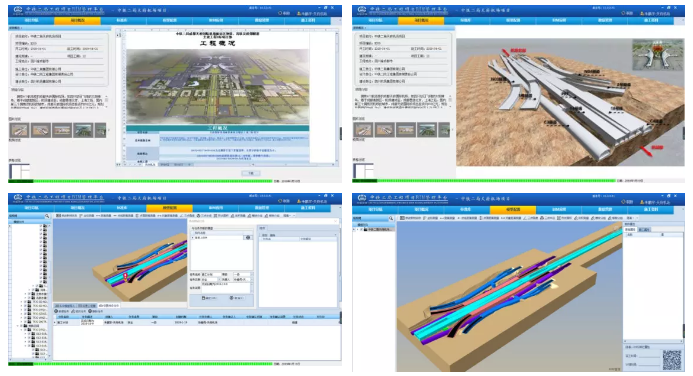693x376 pixels.
Task: Click the green progress bar in top-left window
Action: [140, 181]
